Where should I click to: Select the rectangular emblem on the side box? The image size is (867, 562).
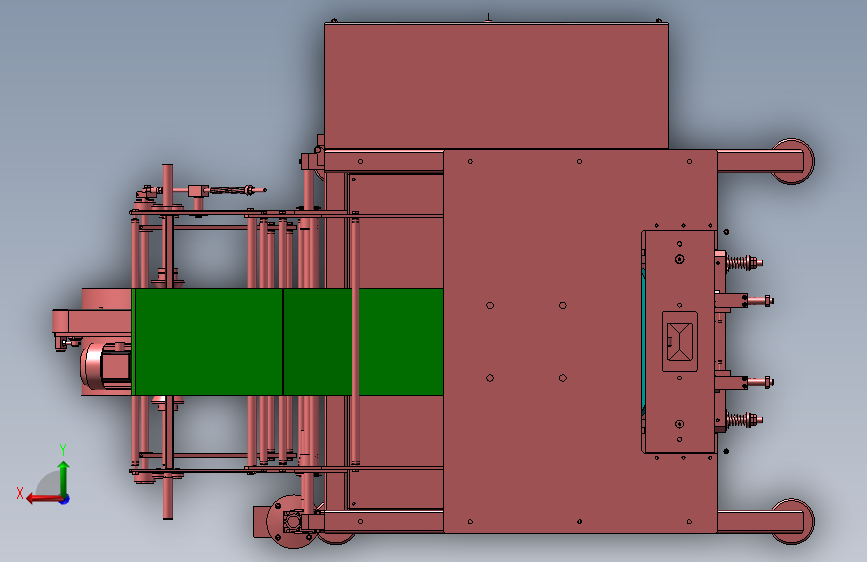click(x=680, y=341)
